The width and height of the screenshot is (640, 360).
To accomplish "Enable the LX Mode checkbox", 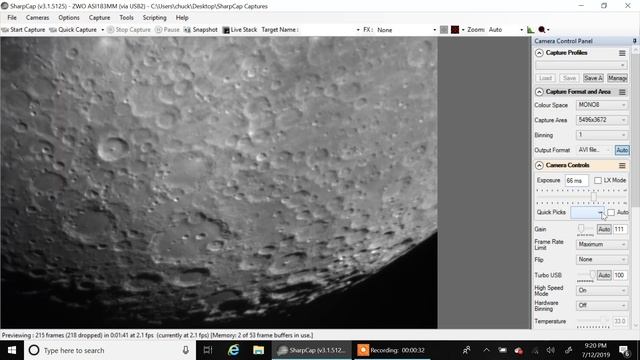I will coord(598,180).
